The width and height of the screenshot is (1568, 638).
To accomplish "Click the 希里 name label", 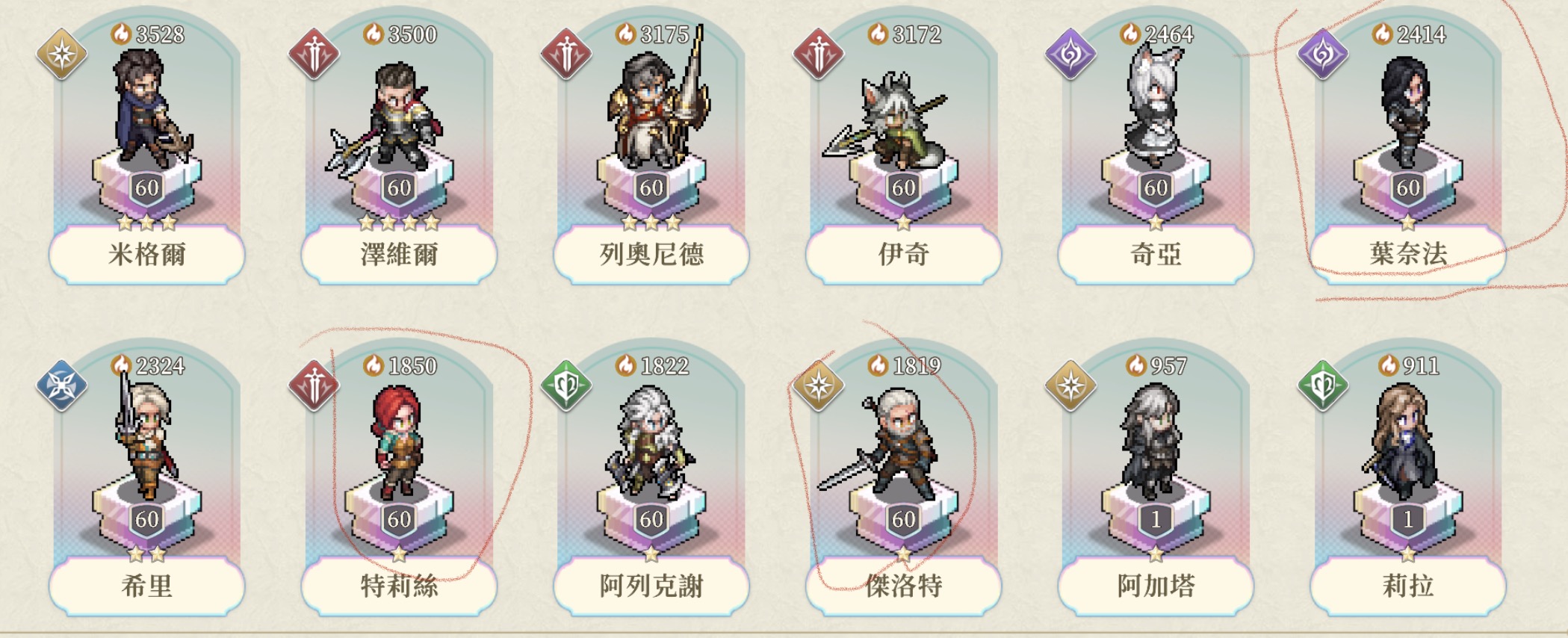I will pos(147,586).
